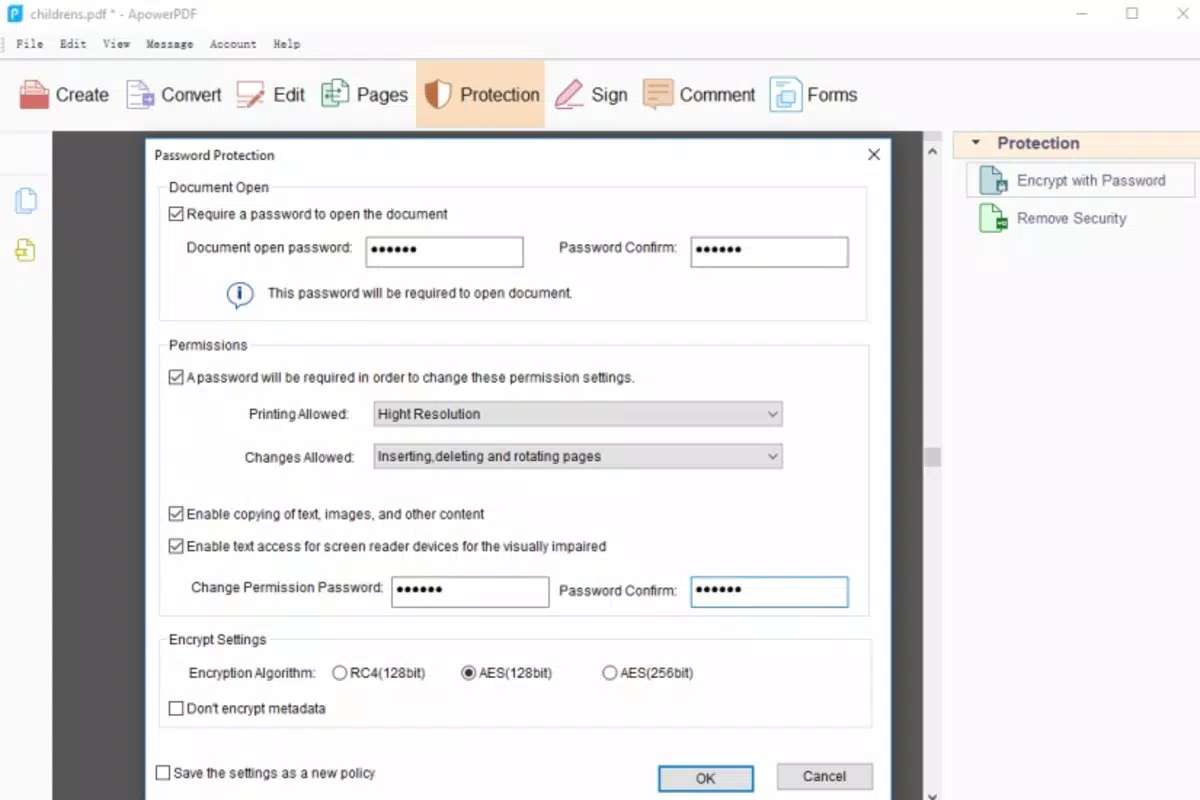The height and width of the screenshot is (800, 1200).
Task: Open the bookmarks sidebar icon
Action: point(26,250)
